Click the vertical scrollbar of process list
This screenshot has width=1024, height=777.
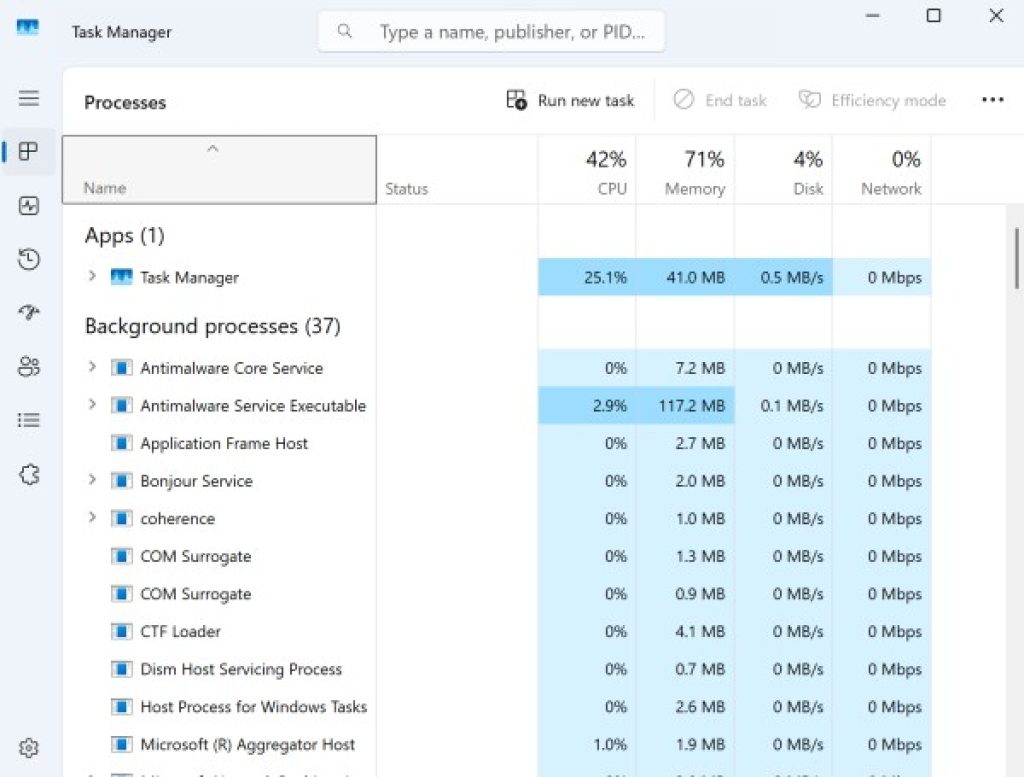click(x=1016, y=260)
